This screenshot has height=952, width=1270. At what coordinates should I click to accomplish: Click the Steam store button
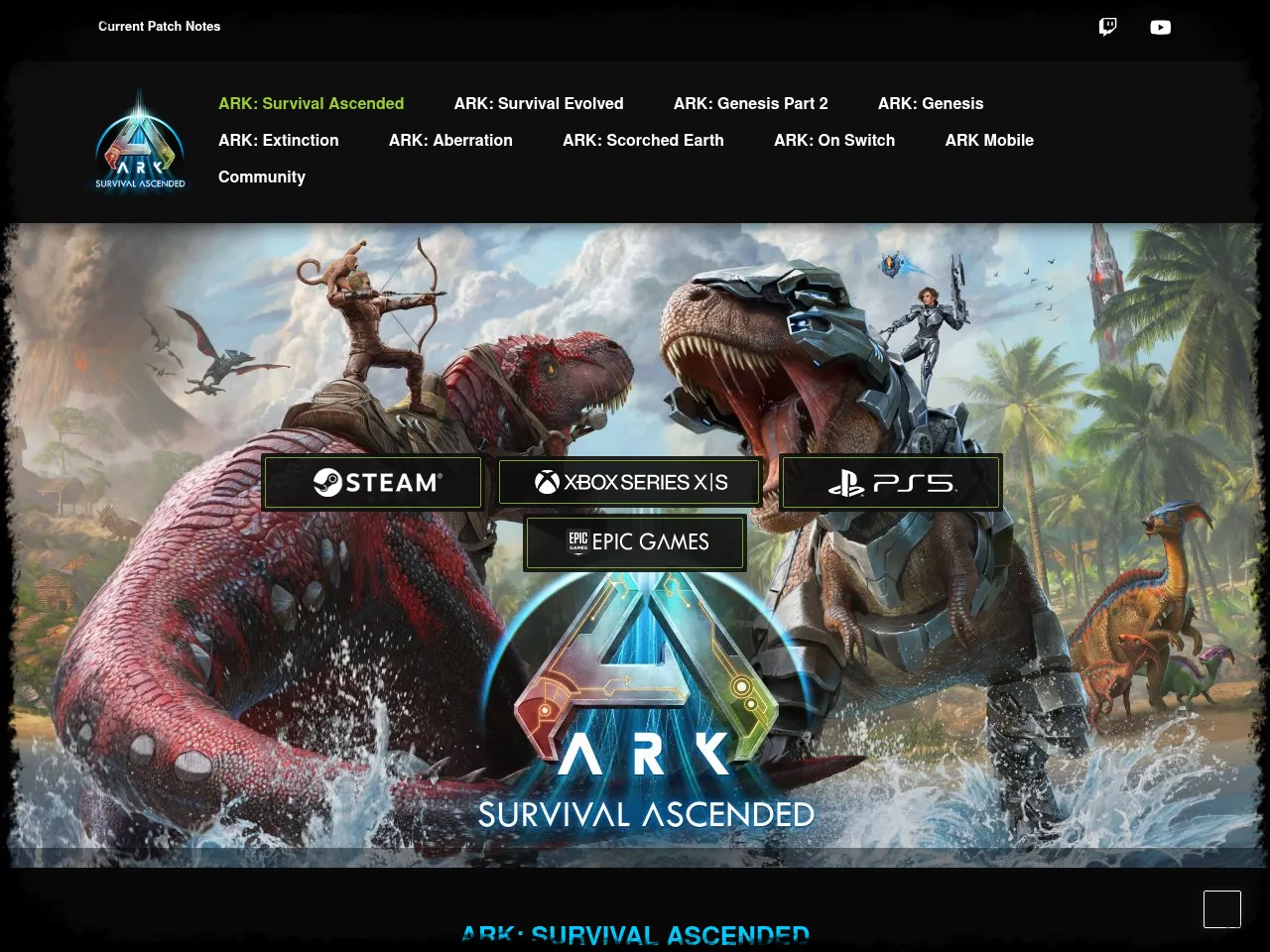372,482
